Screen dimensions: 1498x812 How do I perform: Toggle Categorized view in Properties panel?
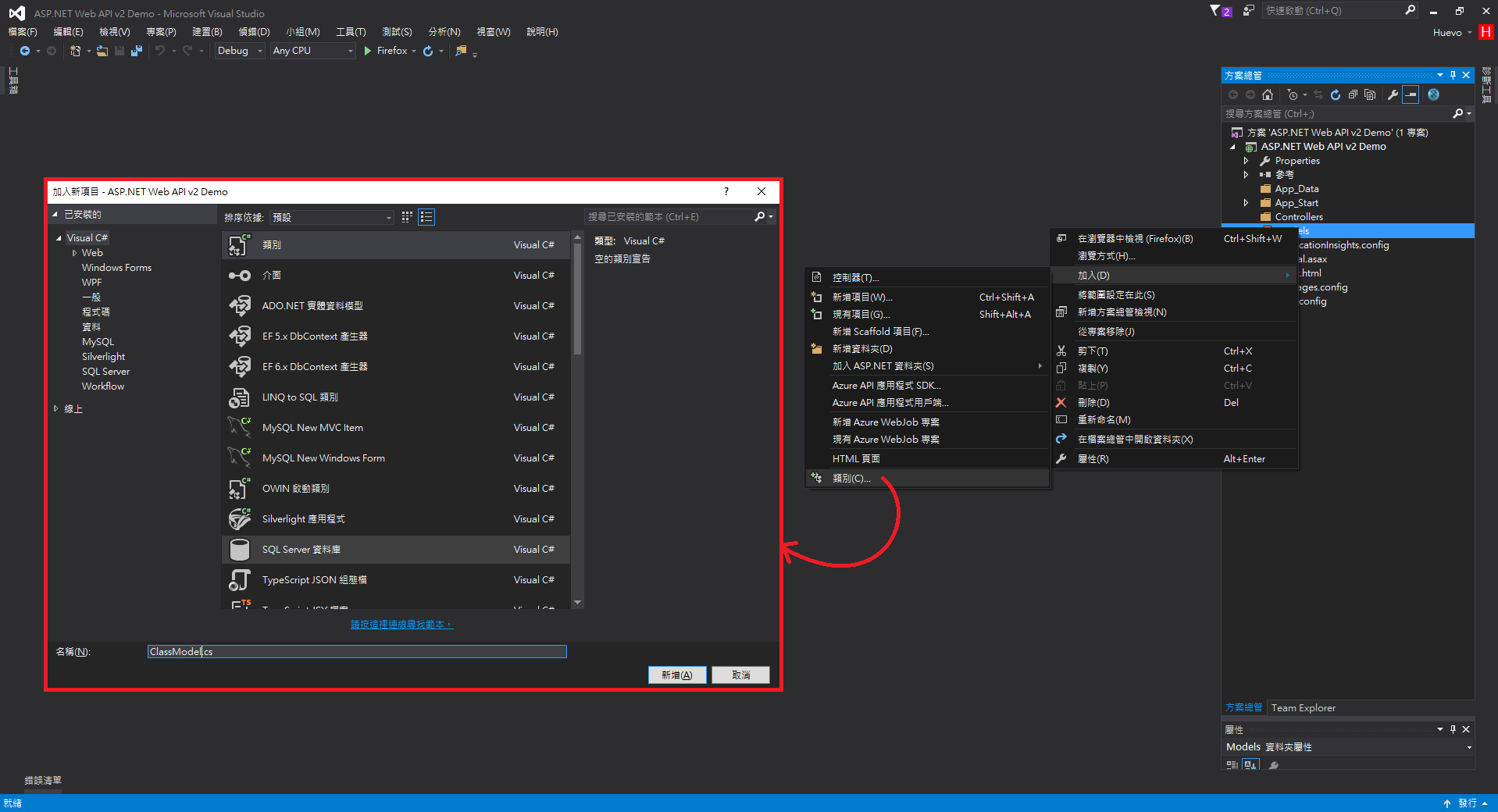tap(1232, 765)
